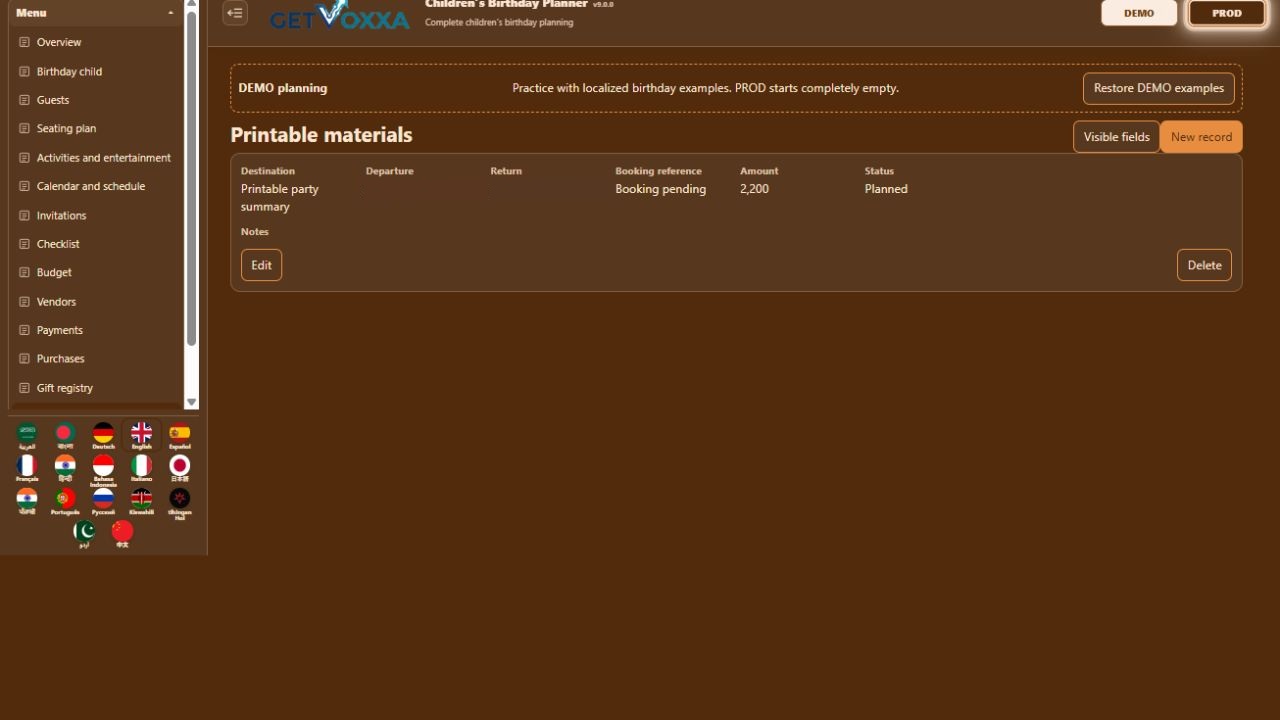Choose the Português flag icon
The height and width of the screenshot is (720, 1280).
(65, 501)
